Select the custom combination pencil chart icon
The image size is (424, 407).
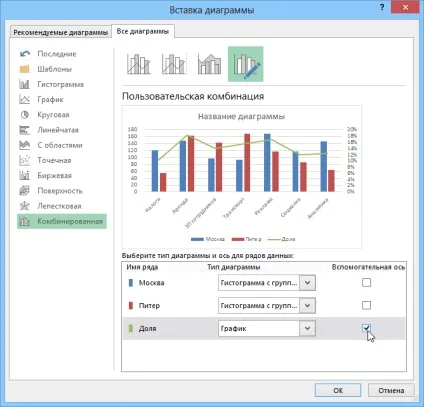click(x=246, y=64)
